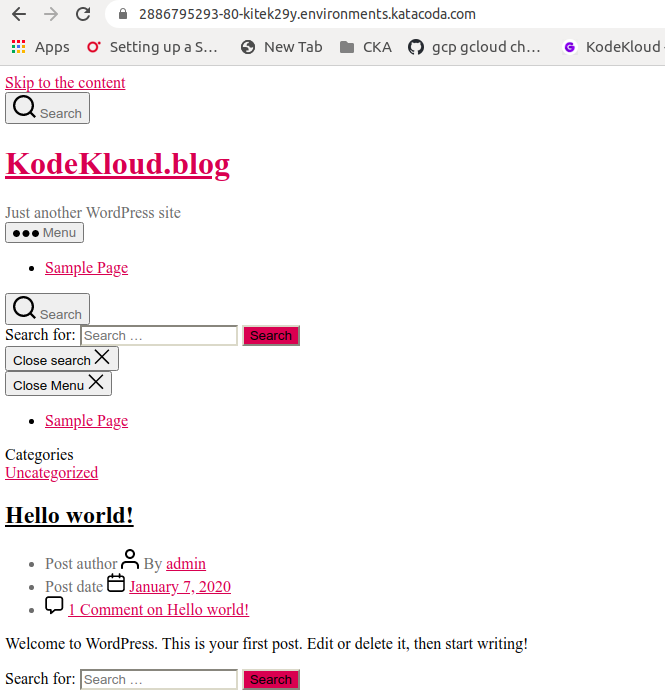Viewport: 665px width, 700px height.
Task: Click the 'Welcome to WordPress' paragraph
Action: coord(266,644)
